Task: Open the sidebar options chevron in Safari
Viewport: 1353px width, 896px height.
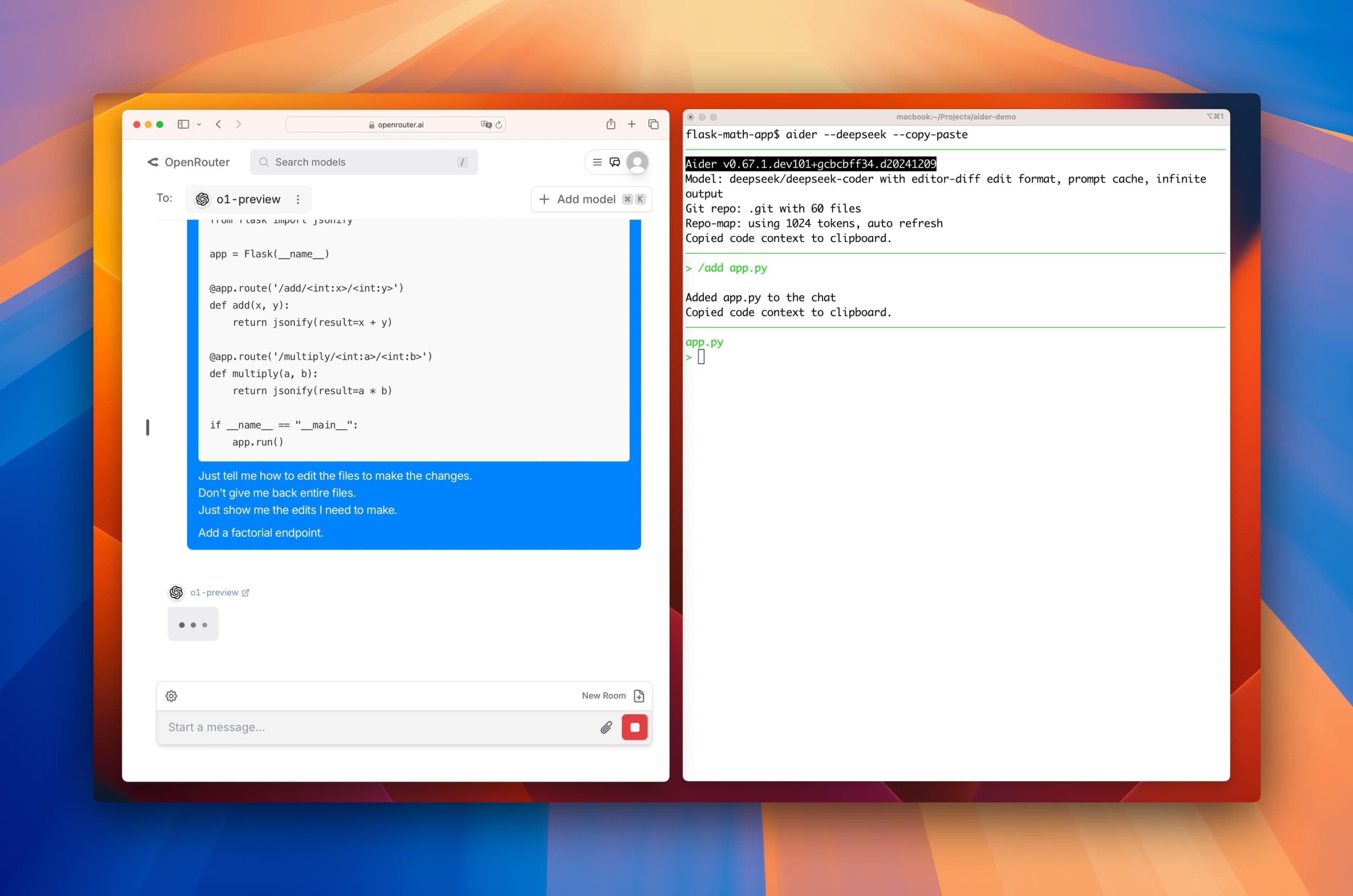Action: 199,124
